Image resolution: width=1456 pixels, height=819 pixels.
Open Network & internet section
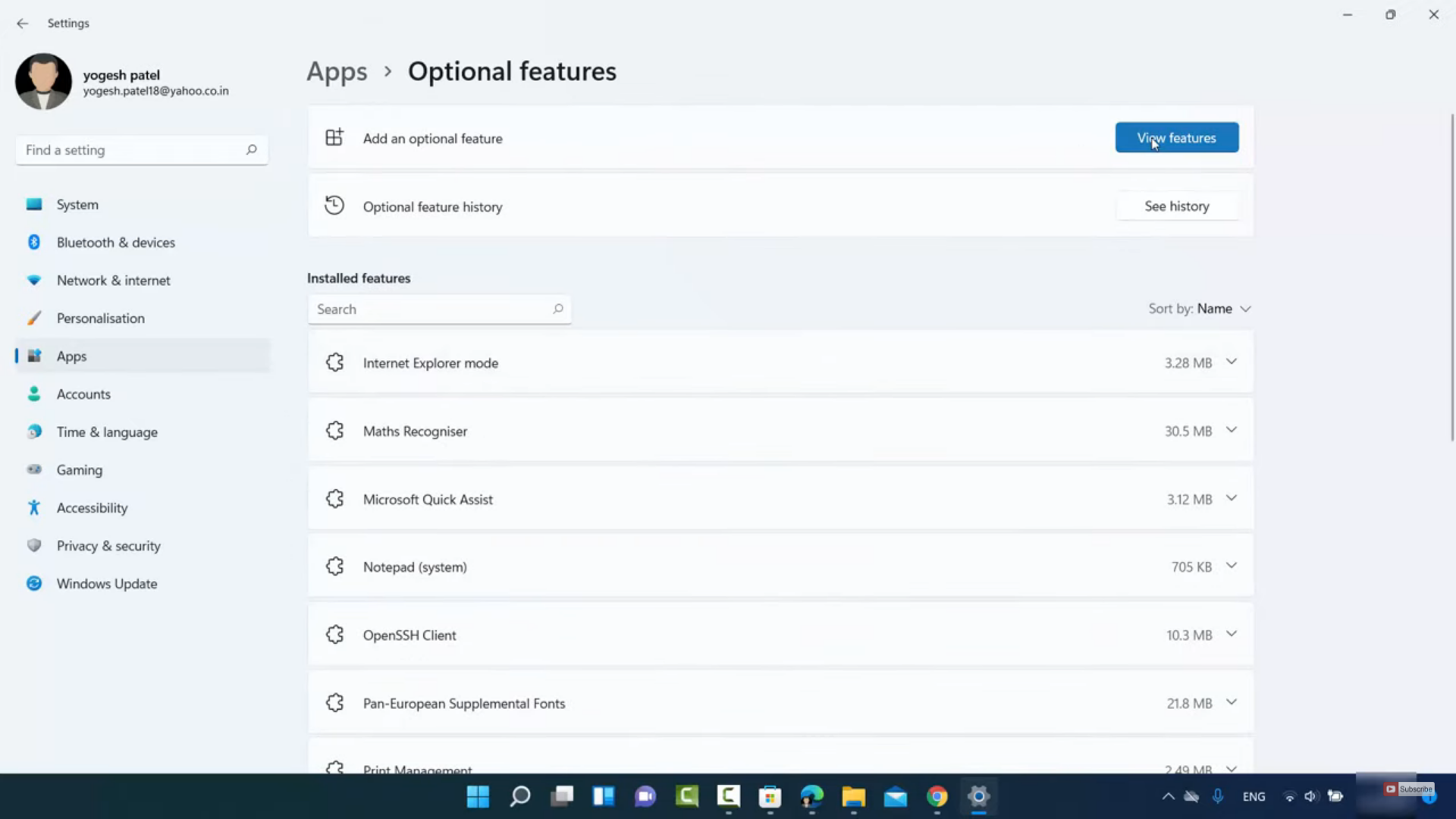click(143, 281)
